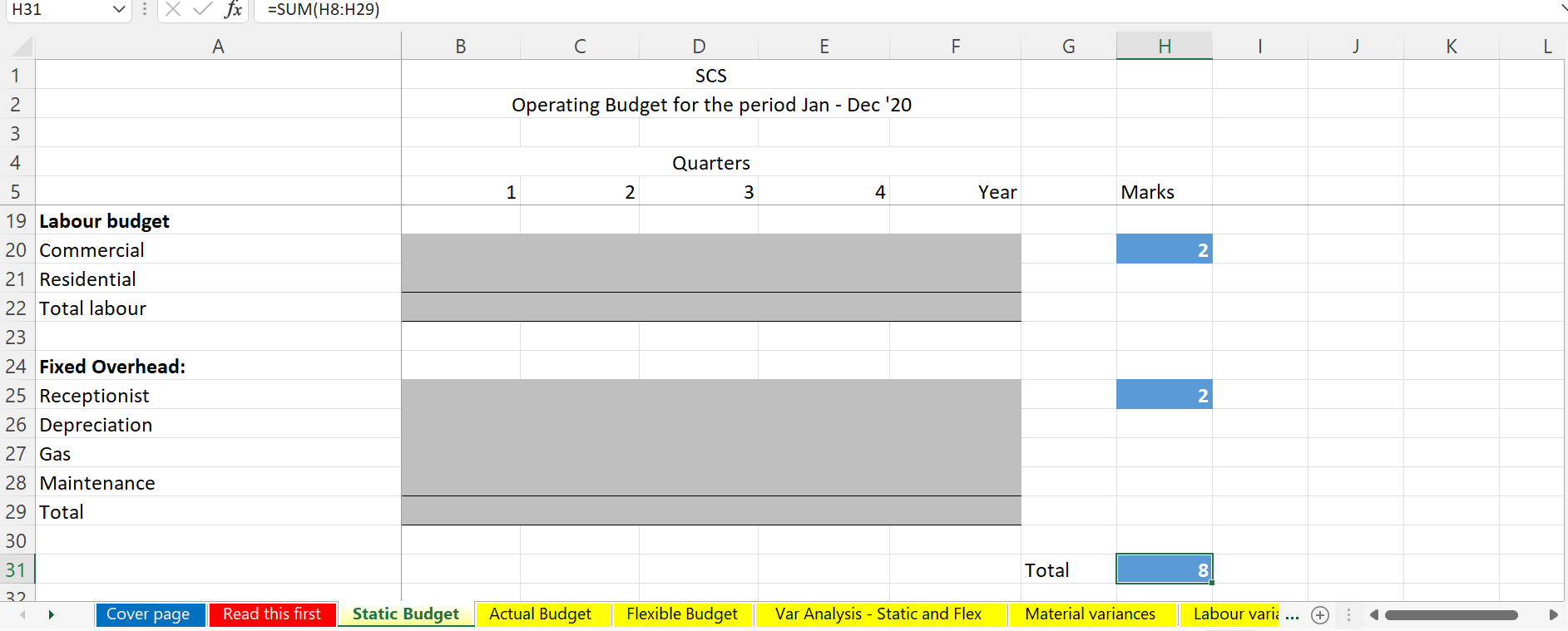The height and width of the screenshot is (631, 1568).
Task: Select column header H
Action: pyautogui.click(x=1164, y=46)
